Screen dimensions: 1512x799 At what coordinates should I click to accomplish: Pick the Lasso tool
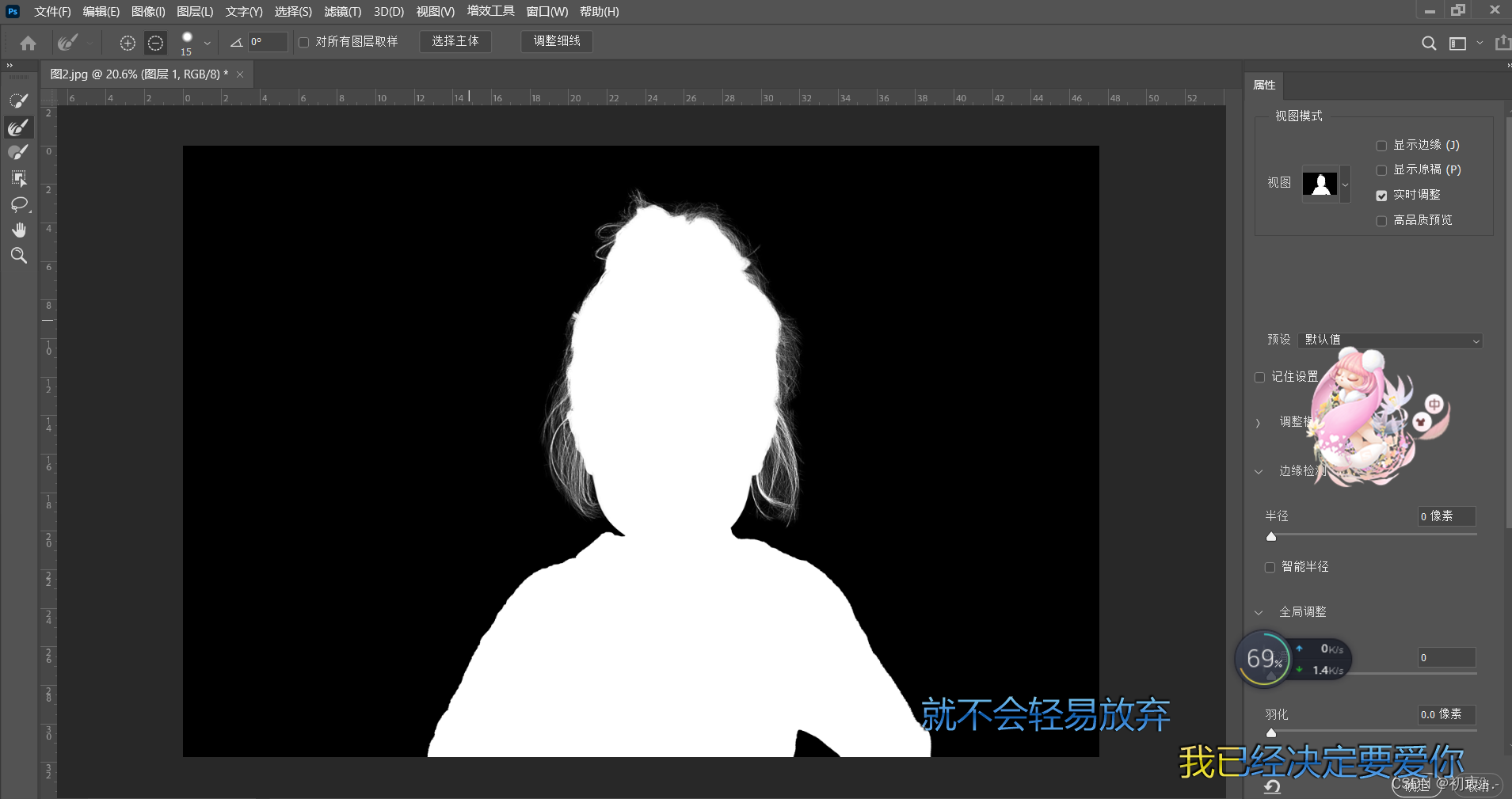pos(18,204)
